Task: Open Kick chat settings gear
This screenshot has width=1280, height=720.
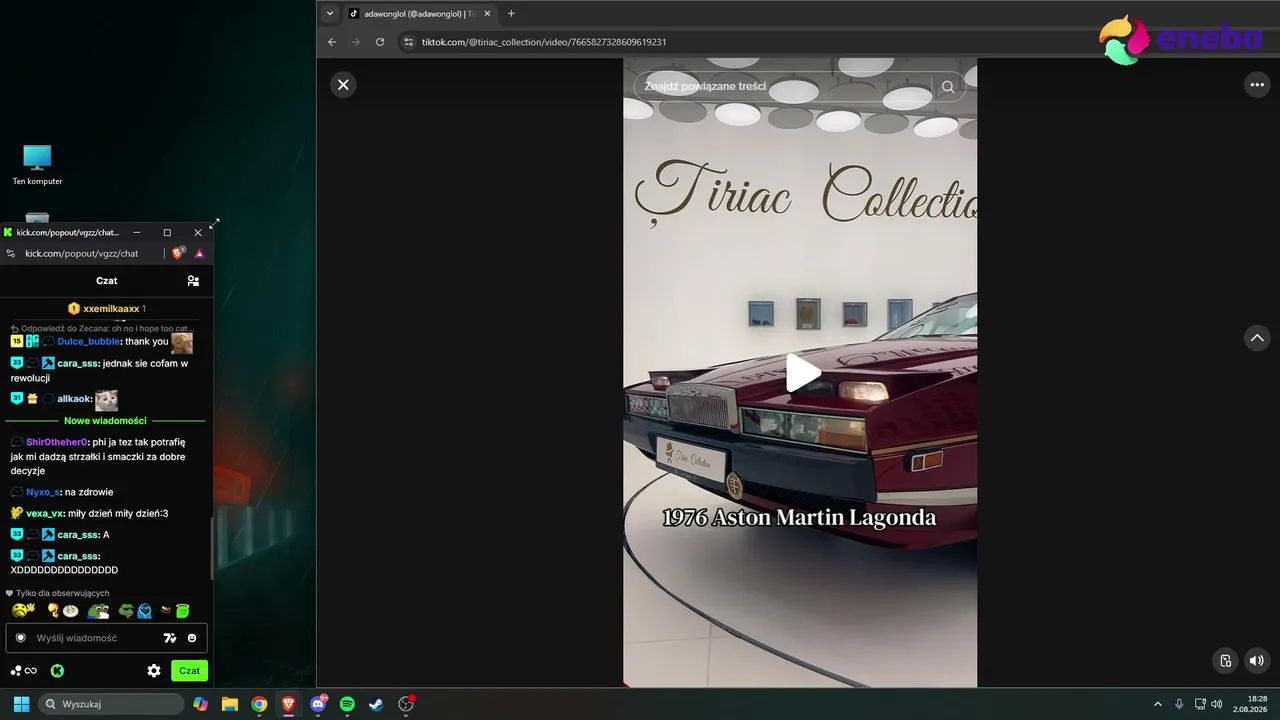Action: tap(154, 671)
